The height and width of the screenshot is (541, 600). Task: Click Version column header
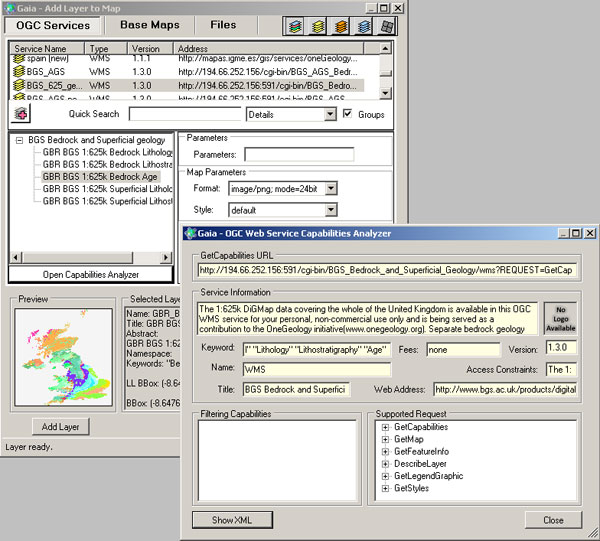click(x=150, y=49)
